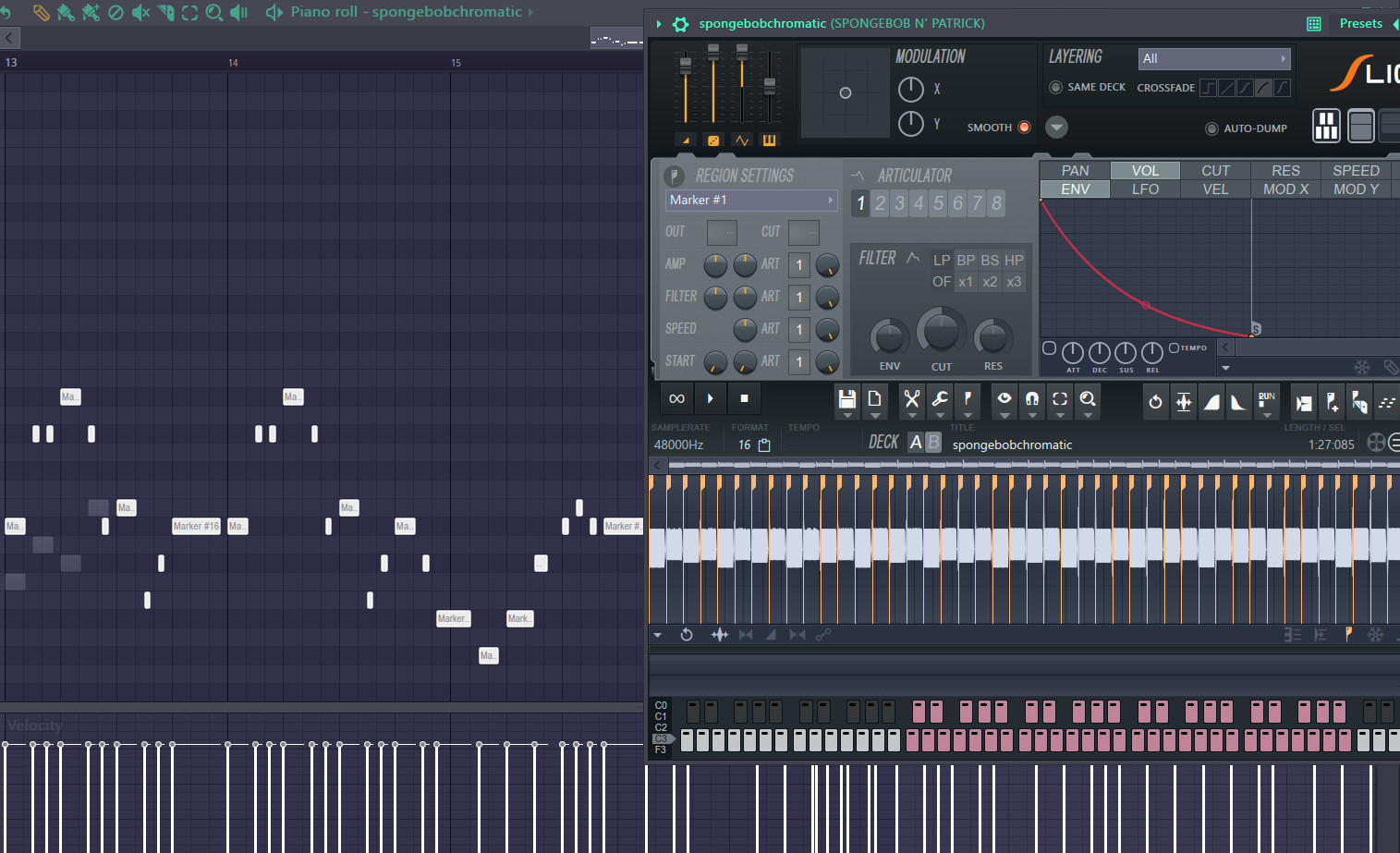Click the CUT group selector box

[x=804, y=232]
